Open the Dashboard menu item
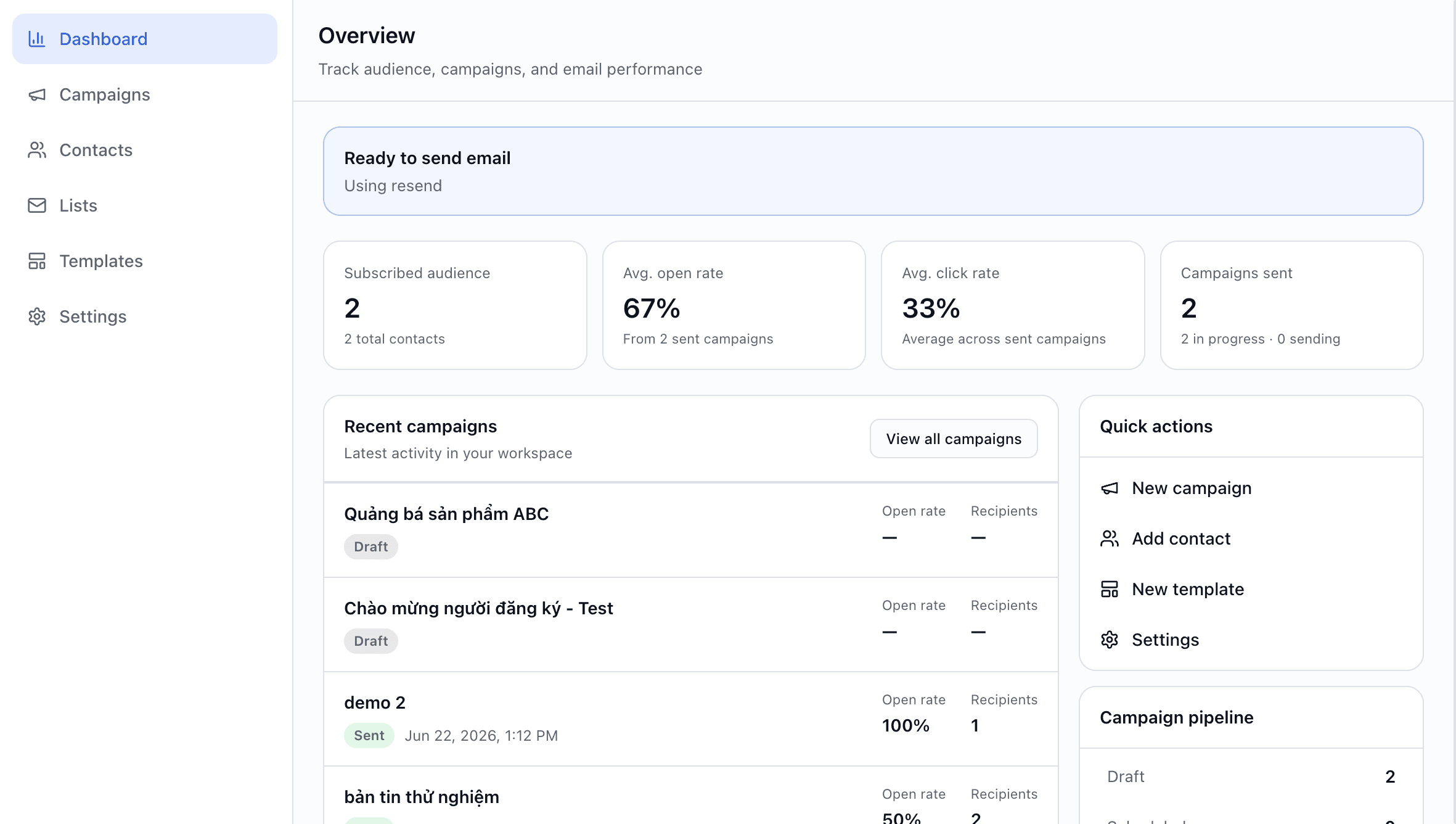 pyautogui.click(x=145, y=39)
